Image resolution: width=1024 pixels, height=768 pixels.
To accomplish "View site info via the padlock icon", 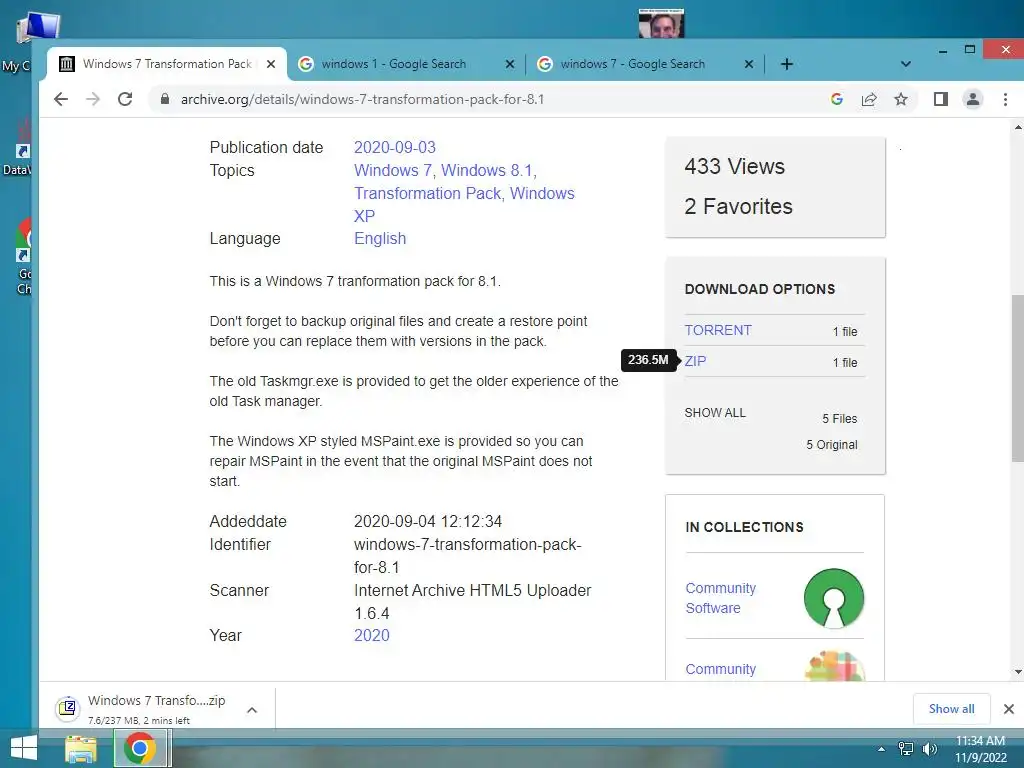I will point(165,99).
